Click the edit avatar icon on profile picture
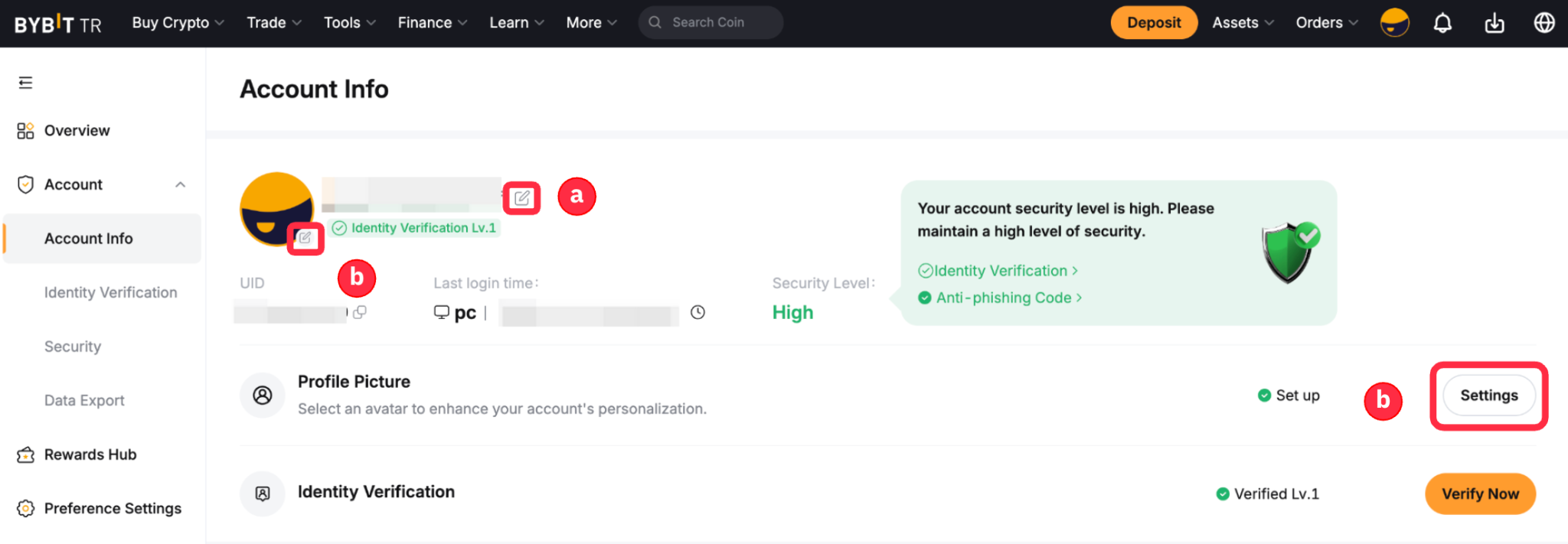1568x544 pixels. [x=305, y=238]
